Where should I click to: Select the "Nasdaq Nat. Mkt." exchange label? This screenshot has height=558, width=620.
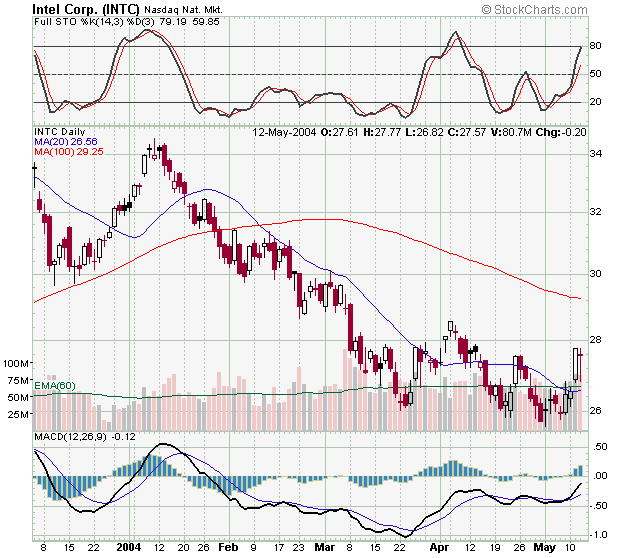click(x=183, y=9)
